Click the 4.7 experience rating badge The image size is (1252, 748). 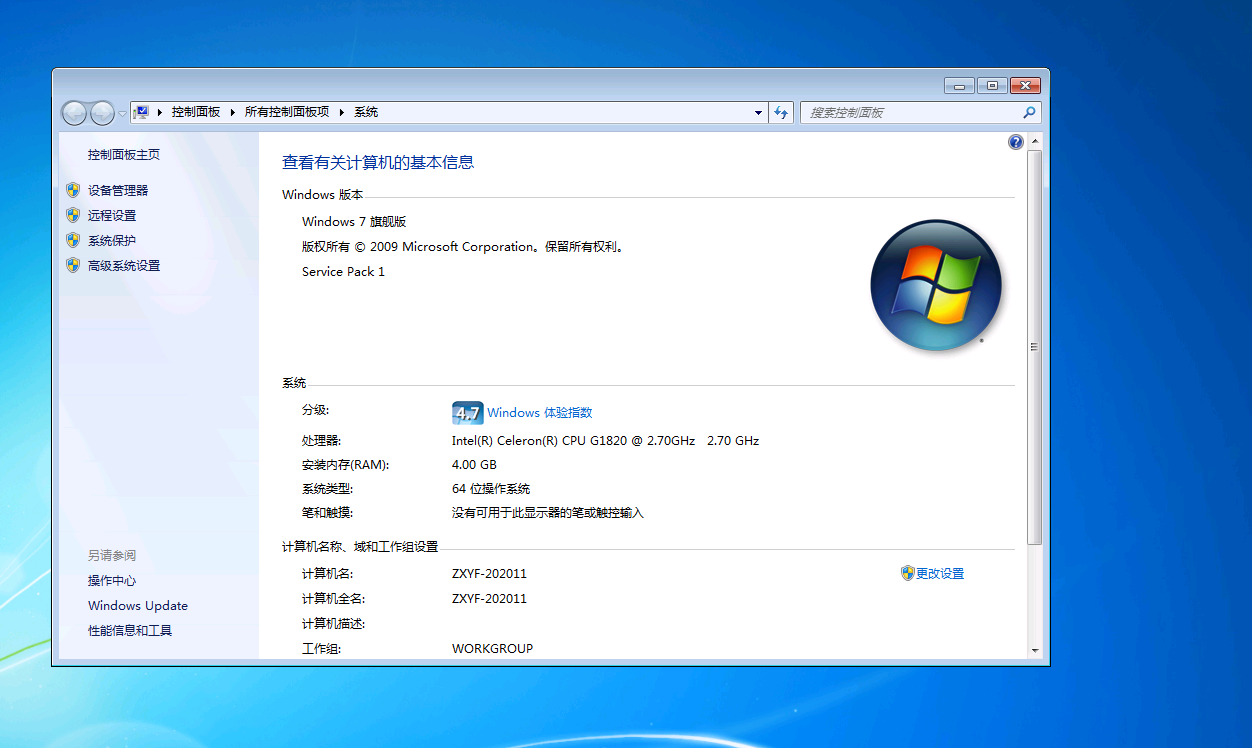(x=468, y=413)
